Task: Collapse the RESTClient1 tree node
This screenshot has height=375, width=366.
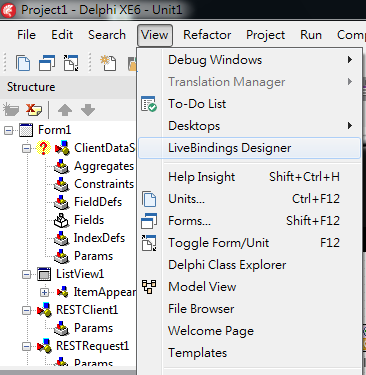Action: pos(26,310)
